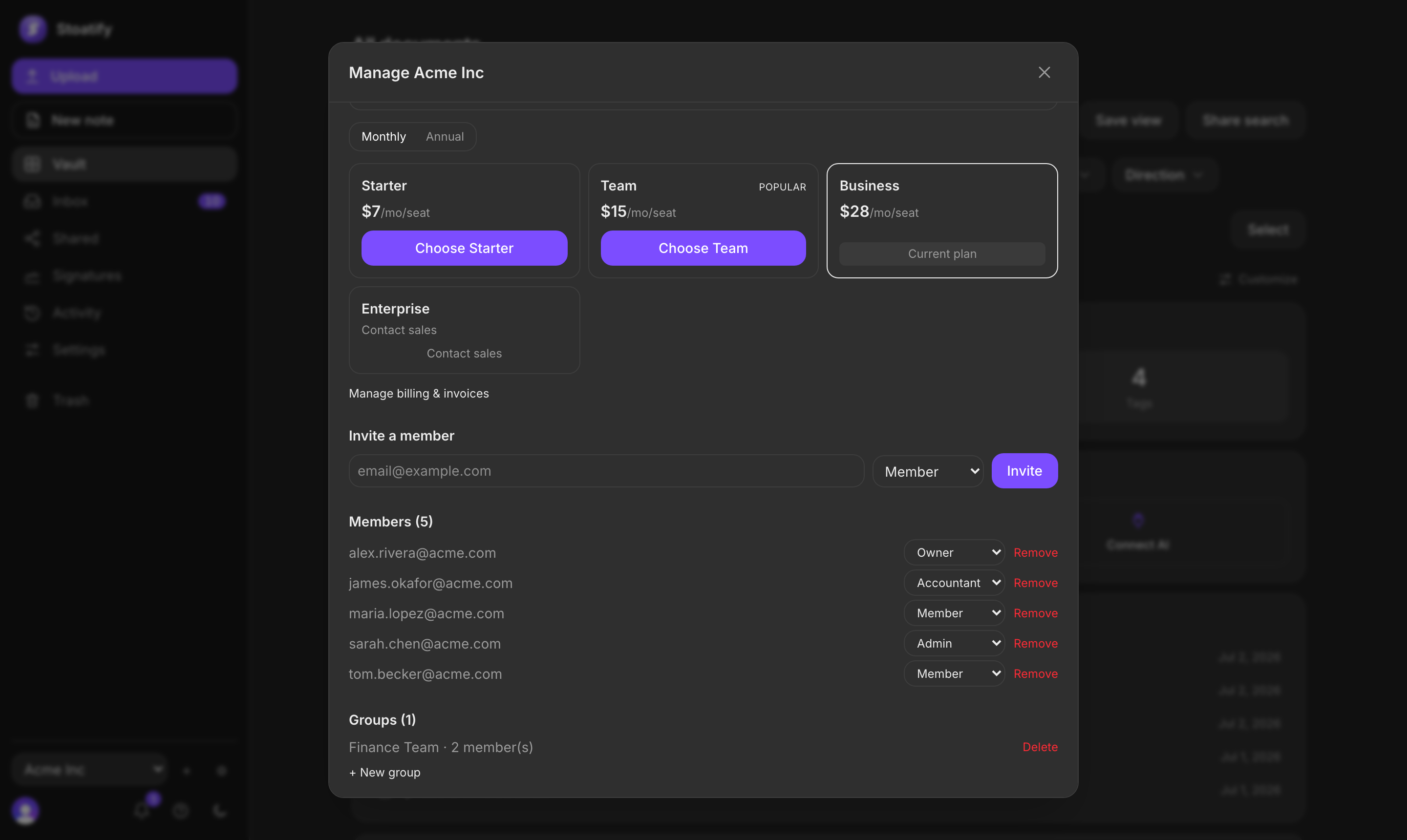Click the POPULAR badge on Team plan

(782, 187)
